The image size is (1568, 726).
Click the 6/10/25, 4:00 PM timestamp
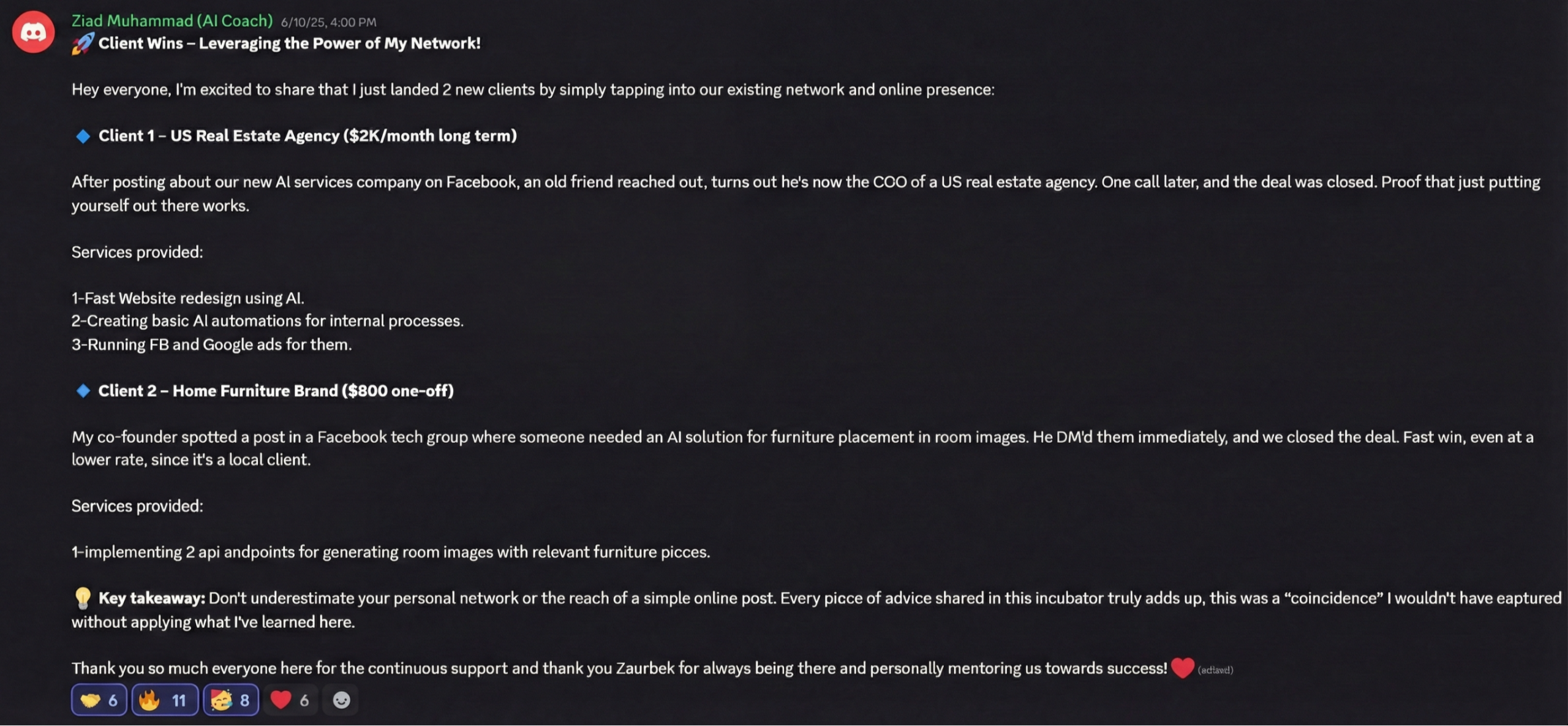(329, 22)
